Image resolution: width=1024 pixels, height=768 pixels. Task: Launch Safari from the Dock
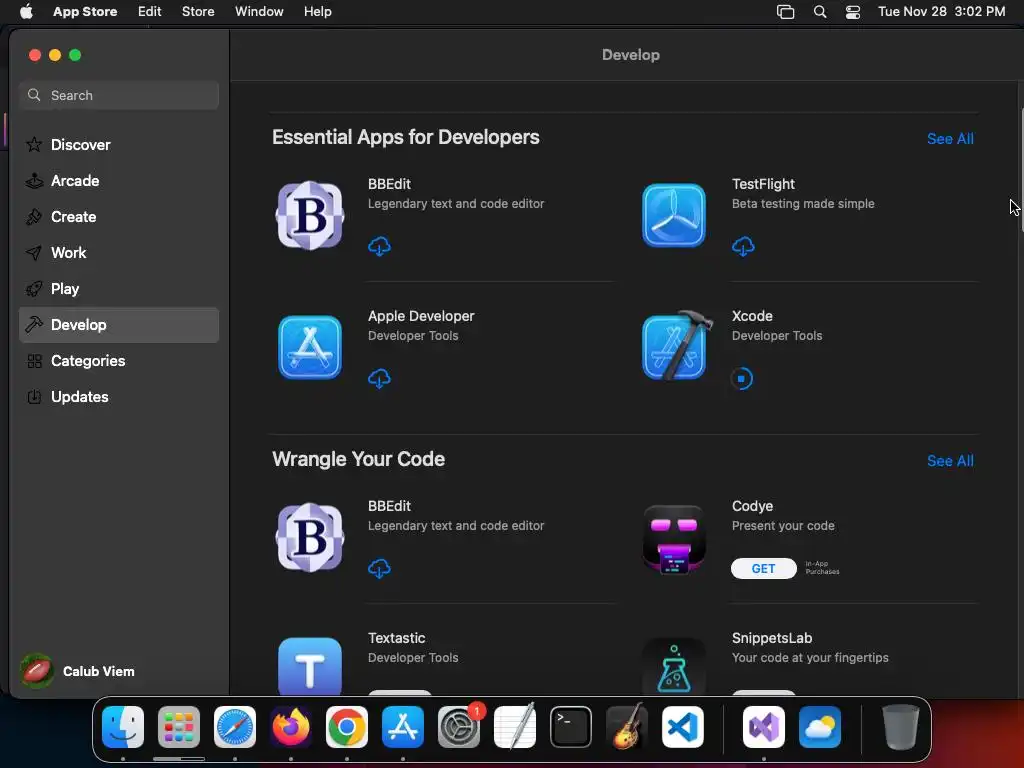click(234, 727)
